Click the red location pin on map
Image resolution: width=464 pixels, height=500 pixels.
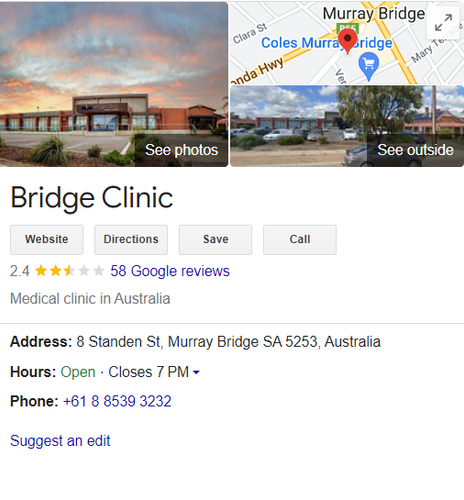(348, 41)
